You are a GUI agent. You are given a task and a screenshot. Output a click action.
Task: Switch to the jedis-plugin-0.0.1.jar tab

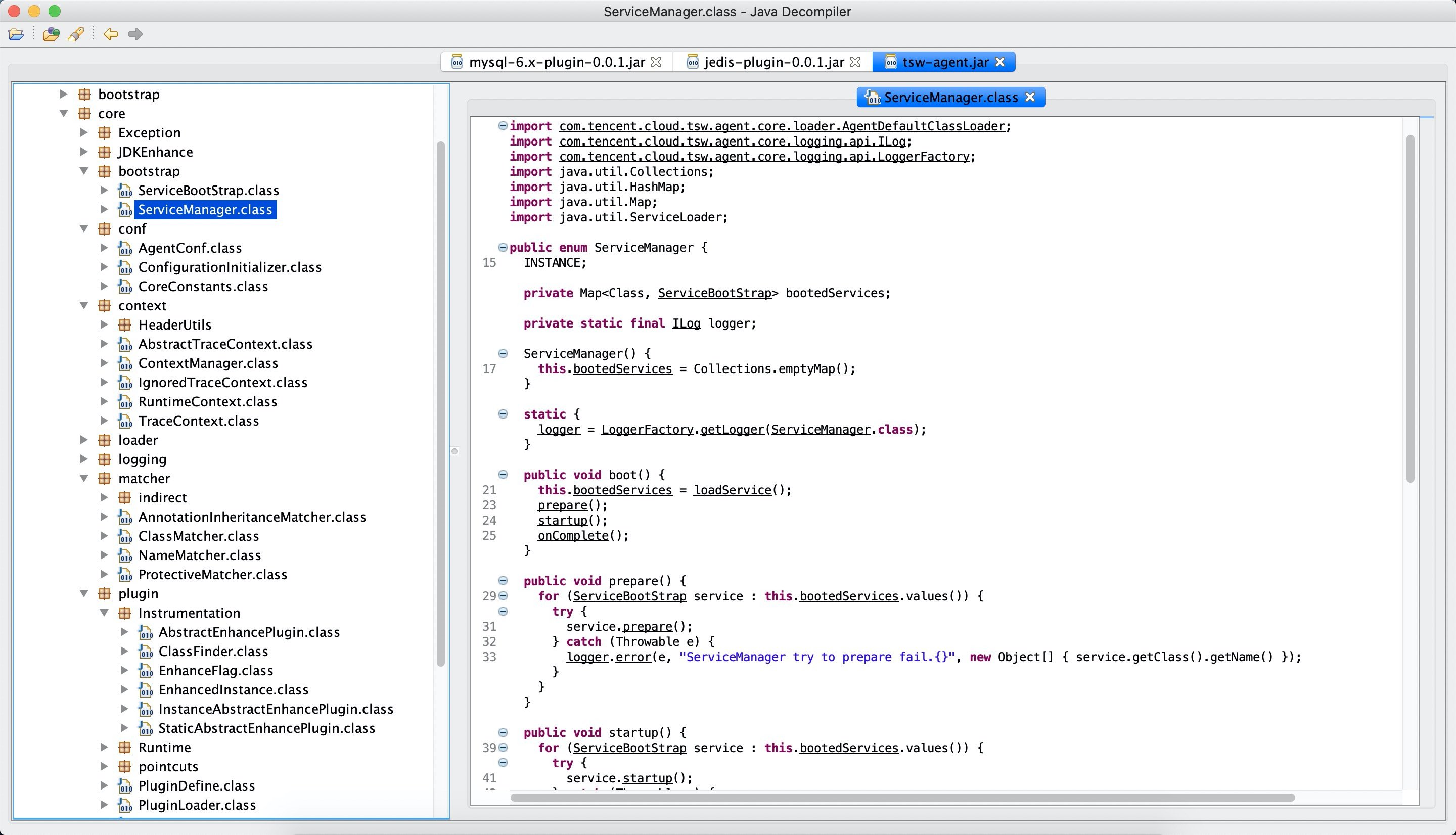pyautogui.click(x=773, y=62)
